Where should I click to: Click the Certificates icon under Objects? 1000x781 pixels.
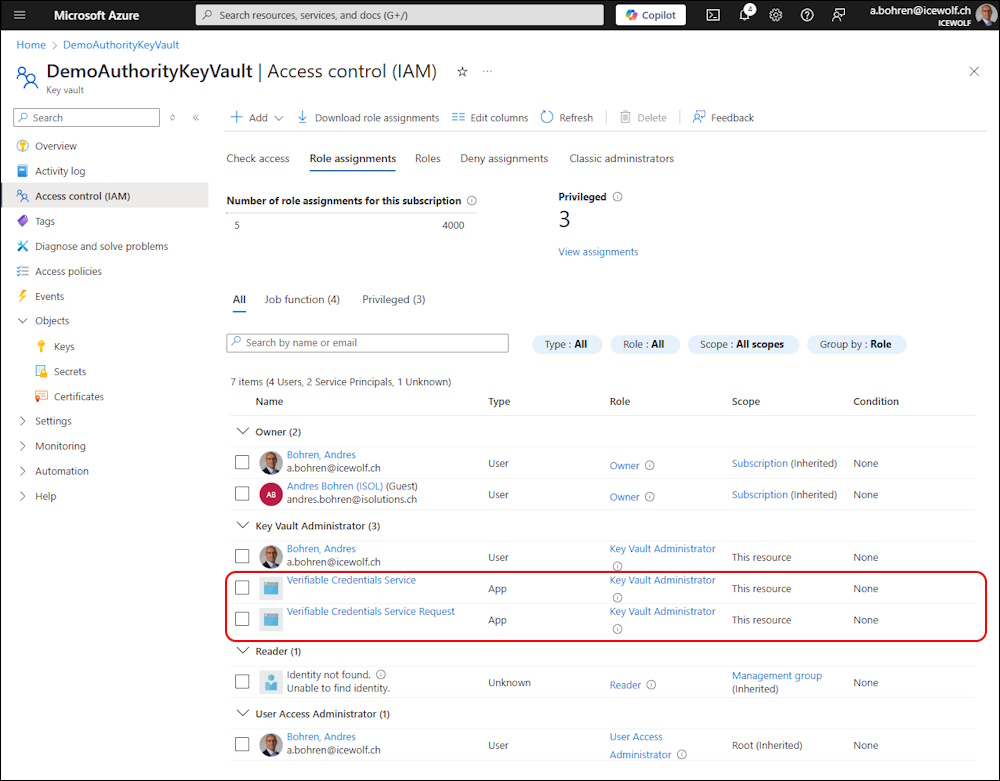41,396
